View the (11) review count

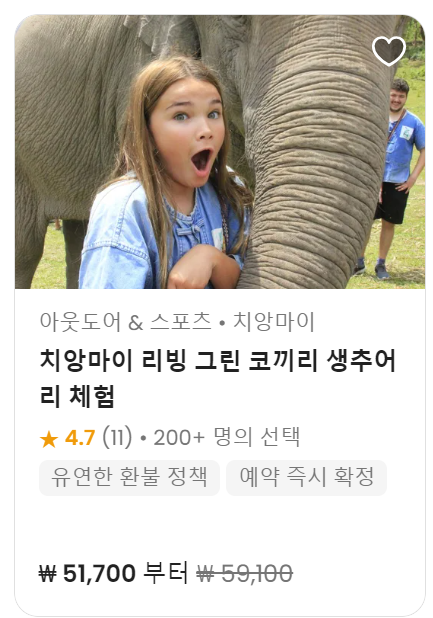click(117, 437)
